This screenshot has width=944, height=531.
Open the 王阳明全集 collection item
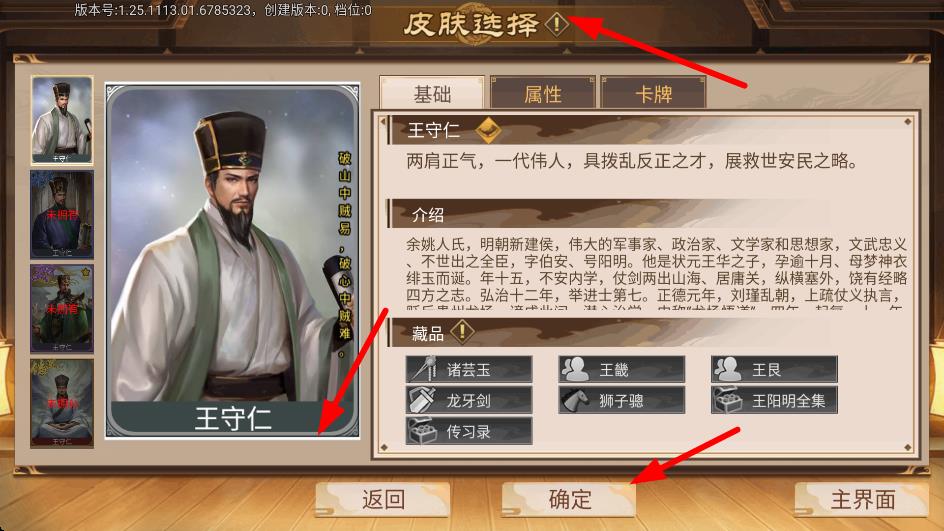(x=774, y=400)
